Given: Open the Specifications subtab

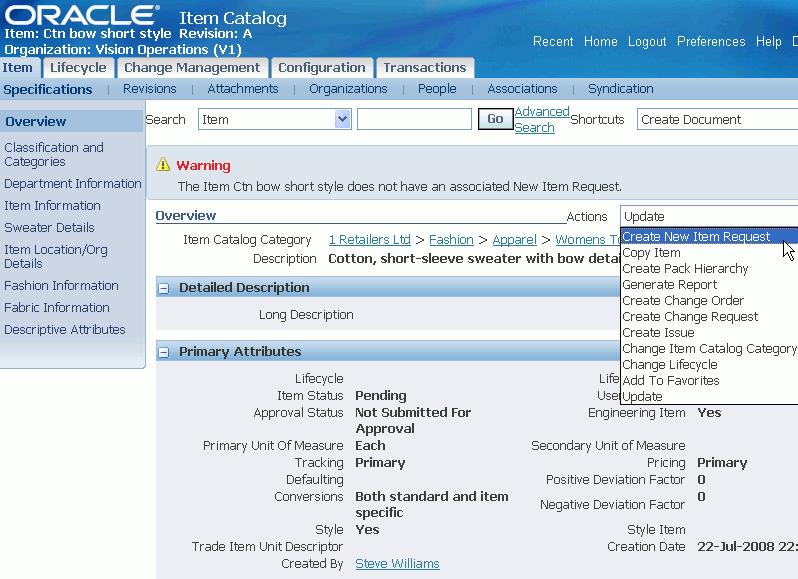Looking at the screenshot, I should (48, 90).
